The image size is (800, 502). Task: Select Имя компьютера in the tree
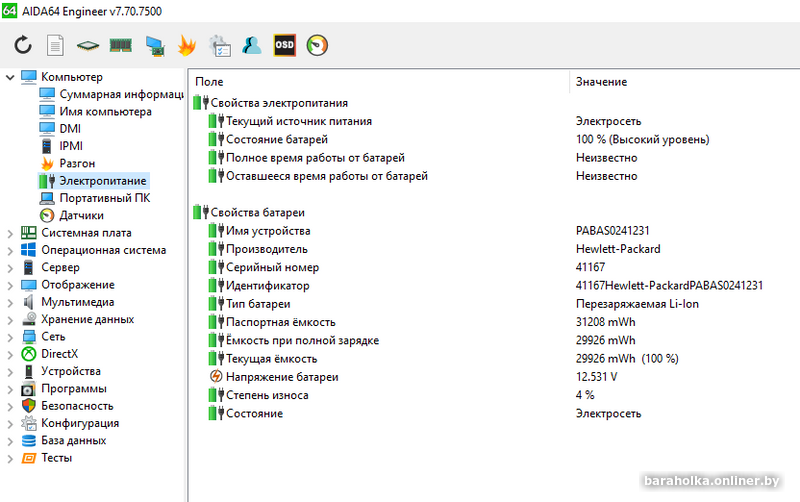coord(105,112)
